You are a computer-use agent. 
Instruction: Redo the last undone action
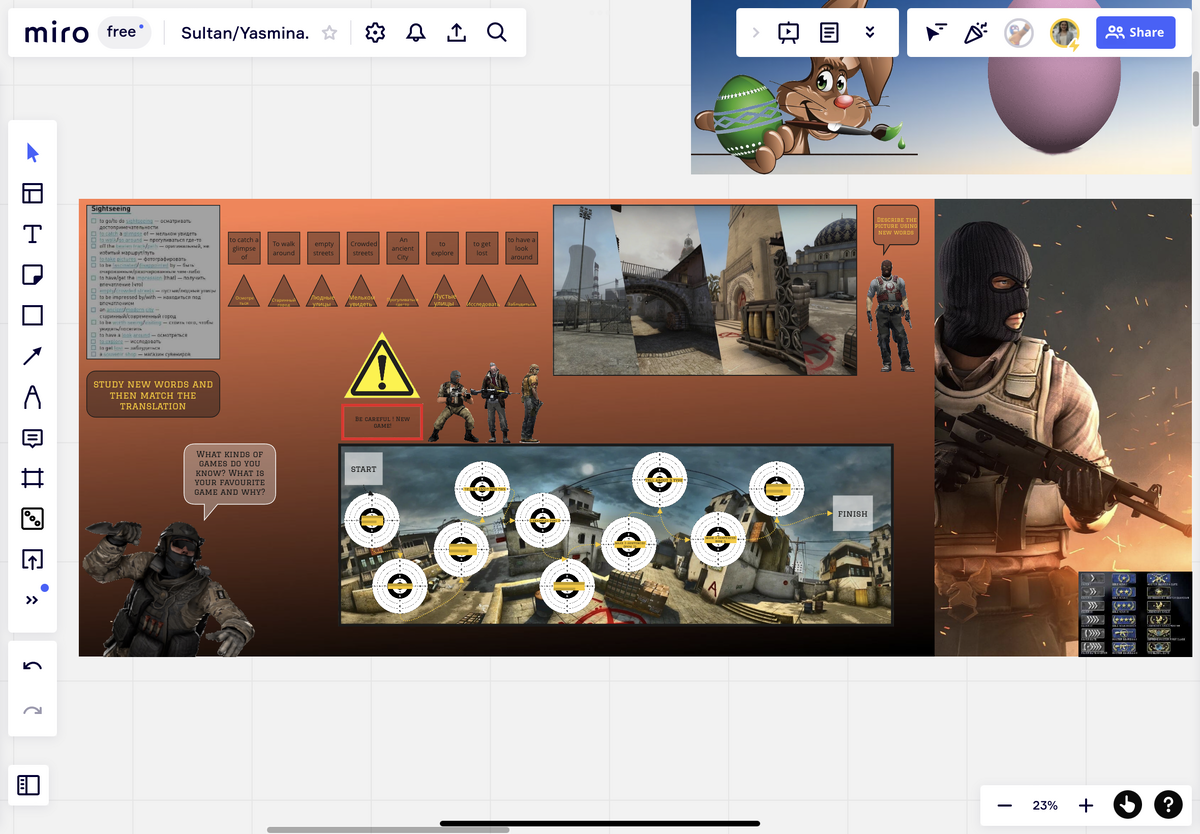click(32, 710)
